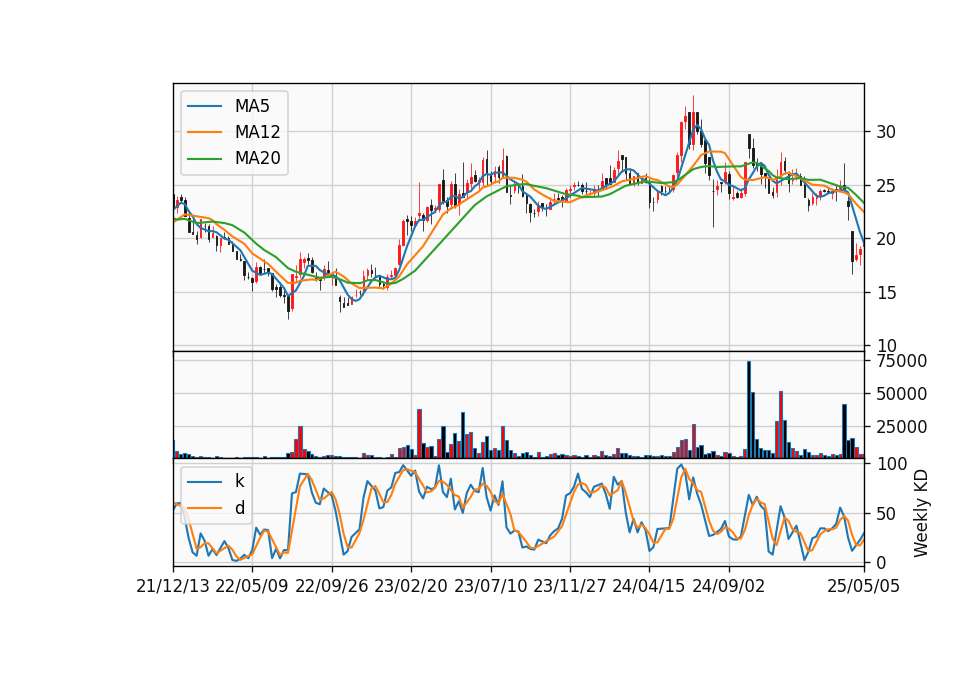Click the blue MA5 line sample in legend
The height and width of the screenshot is (690, 960).
[x=204, y=106]
